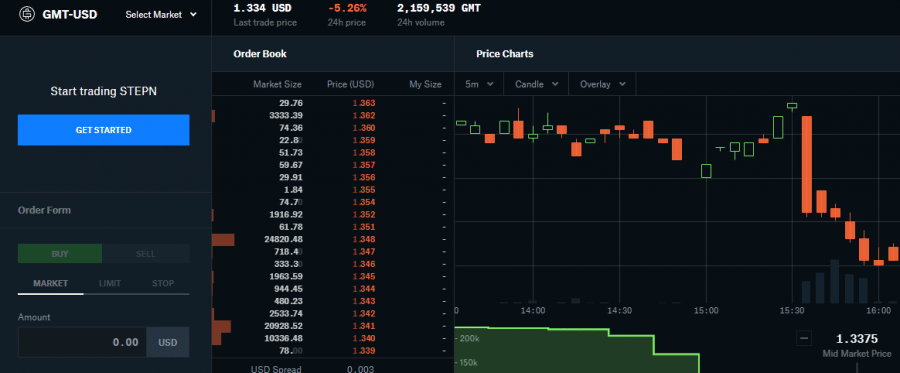900x373 pixels.
Task: Open the Overlay dropdown
Action: pyautogui.click(x=602, y=84)
